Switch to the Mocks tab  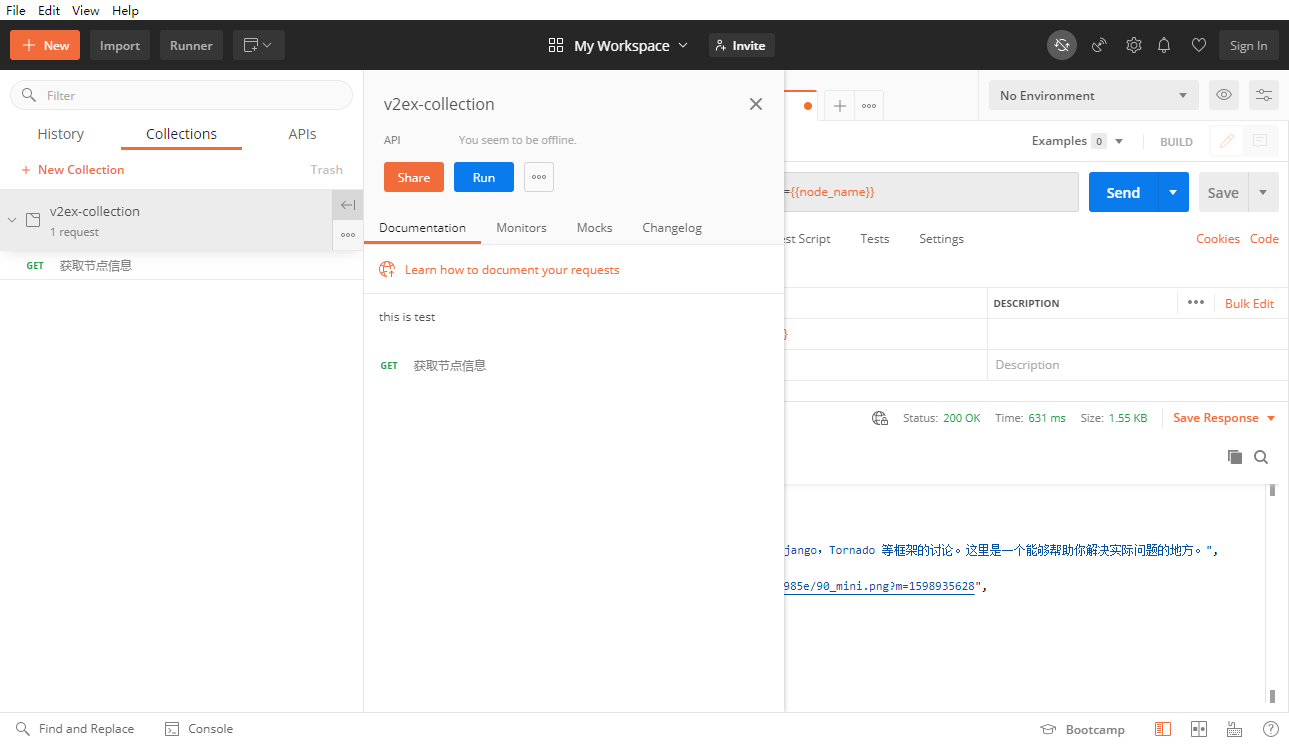594,227
